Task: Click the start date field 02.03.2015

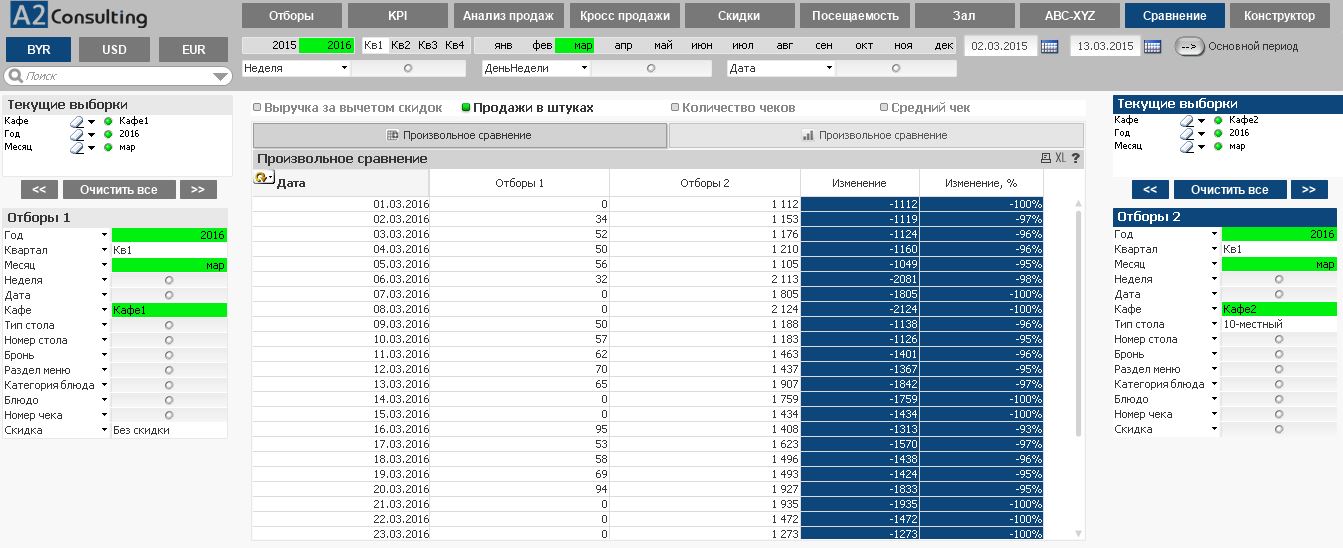Action: tap(1000, 46)
